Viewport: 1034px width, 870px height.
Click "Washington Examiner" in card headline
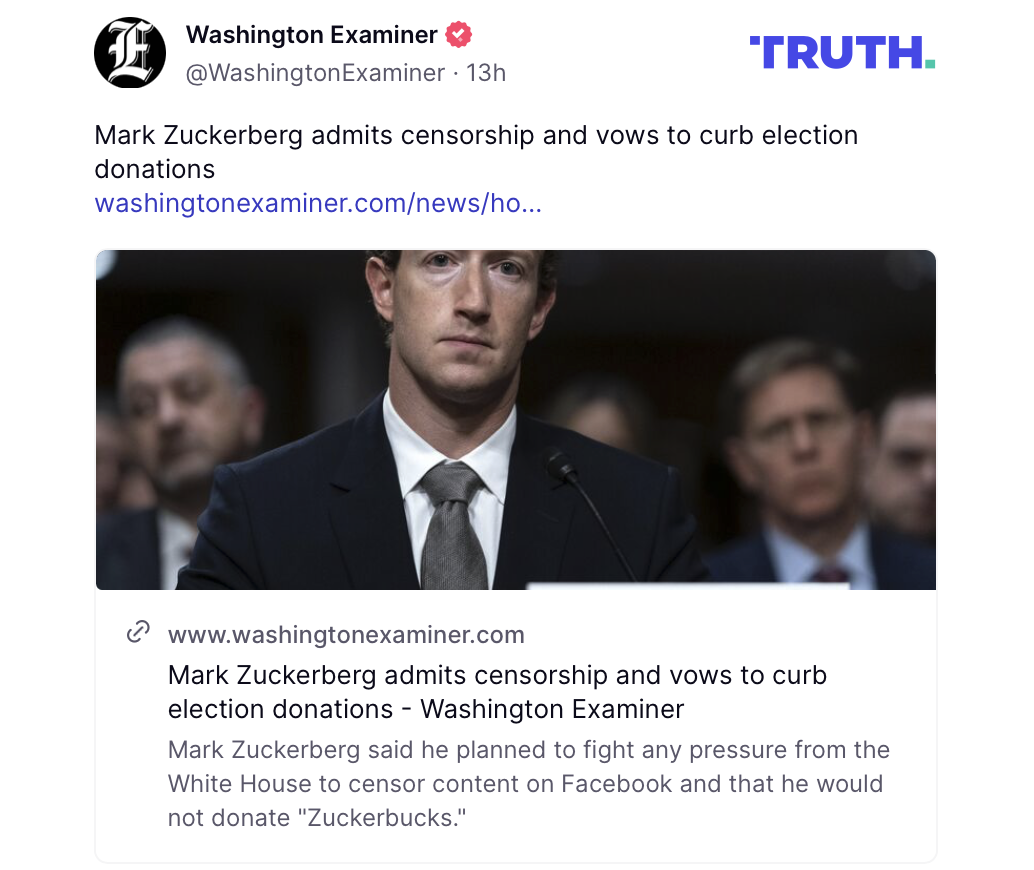point(553,710)
